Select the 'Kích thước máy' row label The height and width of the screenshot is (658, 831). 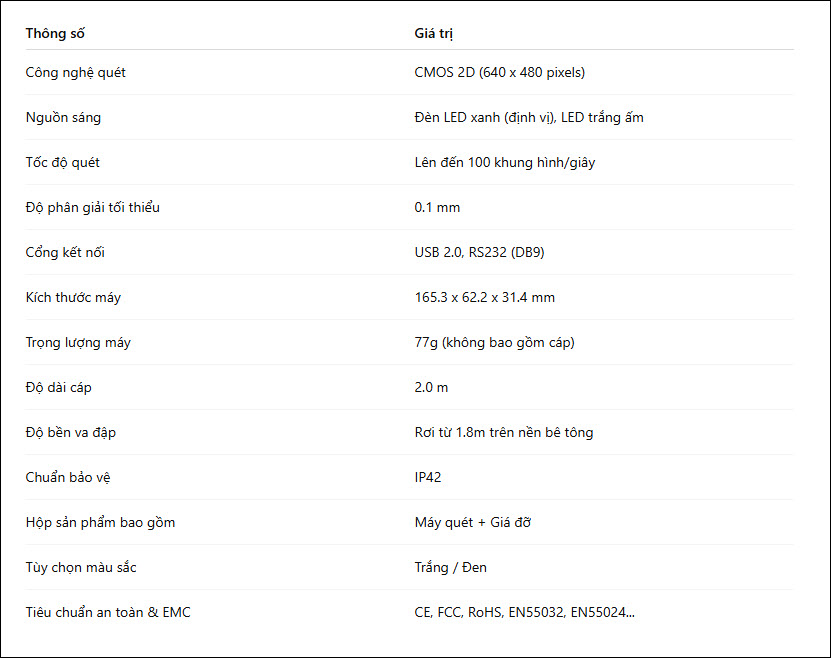point(73,298)
